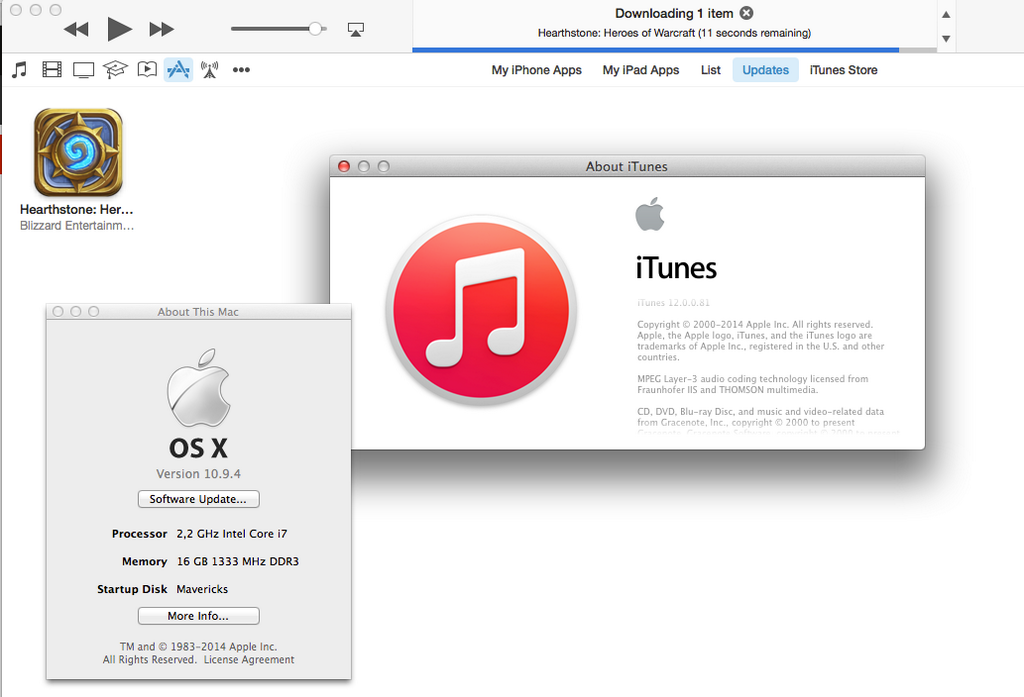Image resolution: width=1024 pixels, height=697 pixels.
Task: Open the Internet Radio tower icon
Action: click(210, 69)
